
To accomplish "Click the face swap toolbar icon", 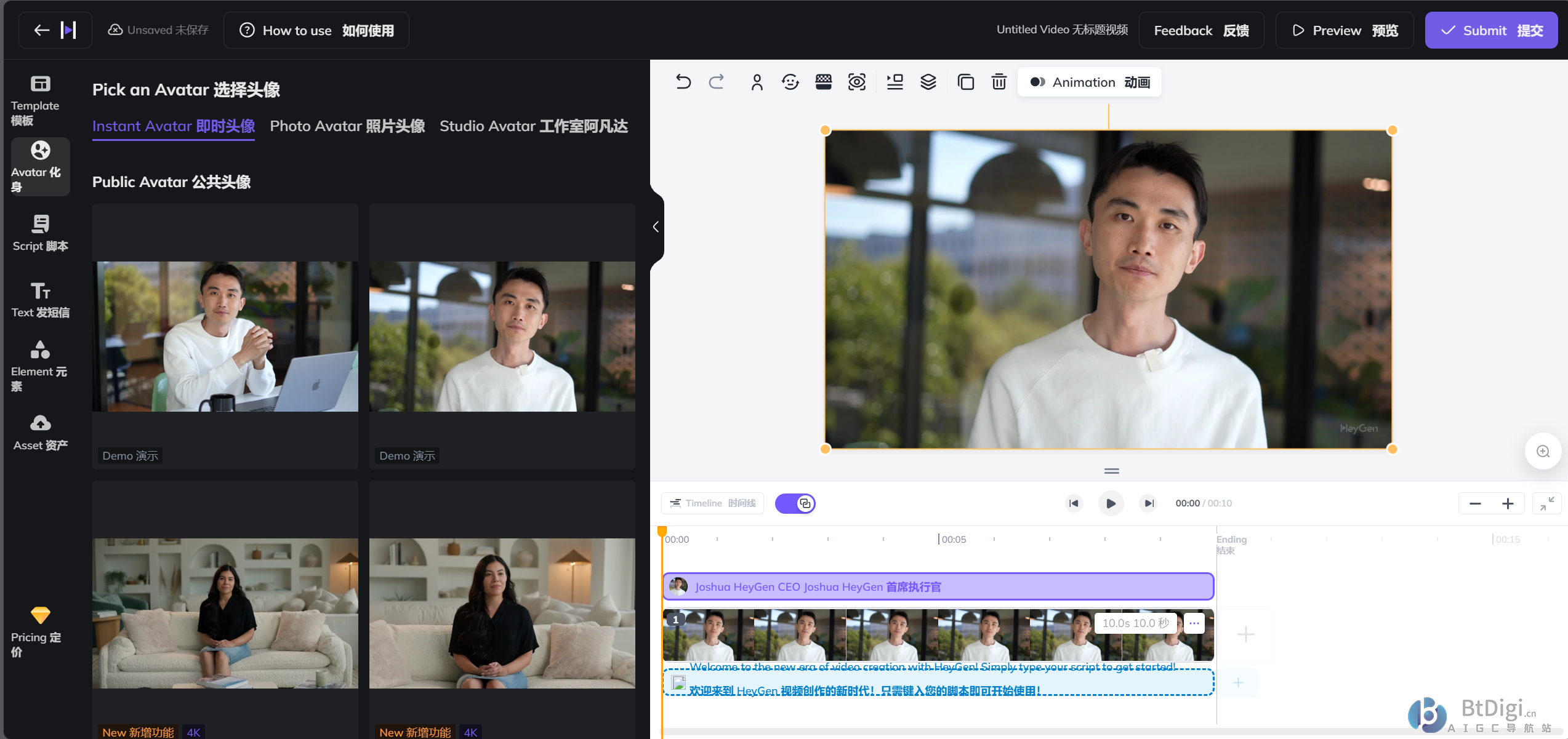I will (790, 82).
